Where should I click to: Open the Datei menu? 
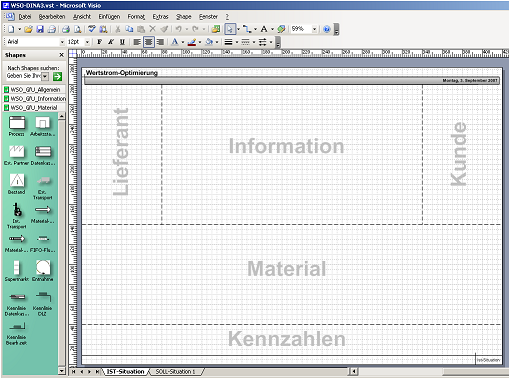click(x=25, y=17)
